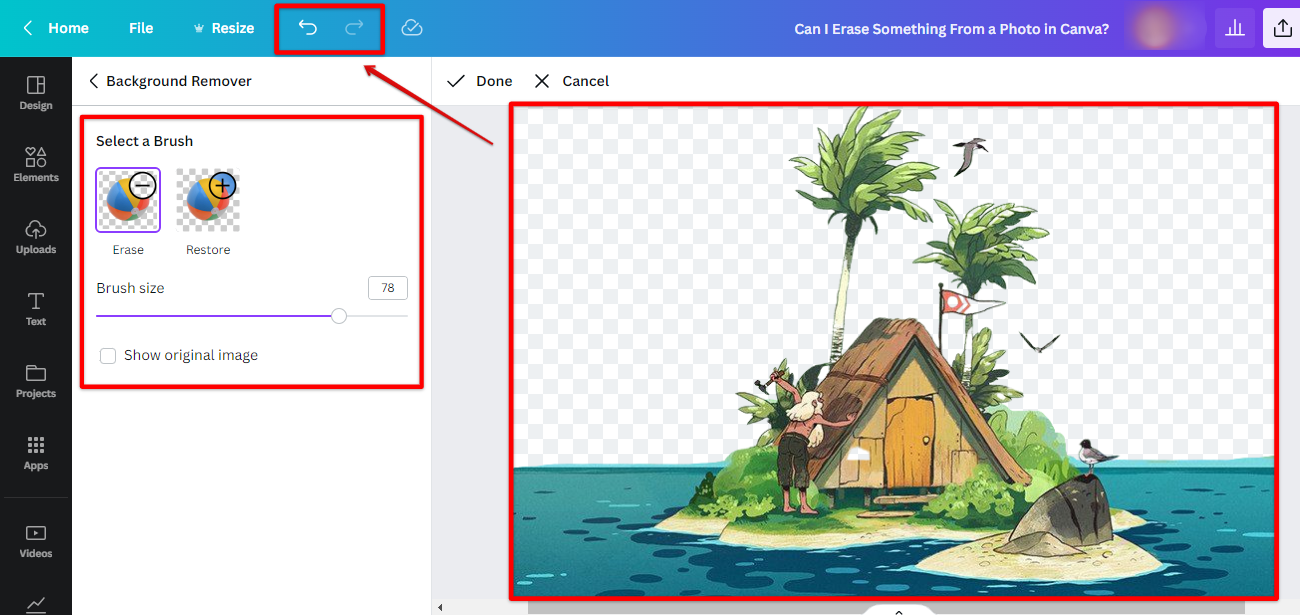Click the Resize menu item
1300x615 pixels.
224,28
